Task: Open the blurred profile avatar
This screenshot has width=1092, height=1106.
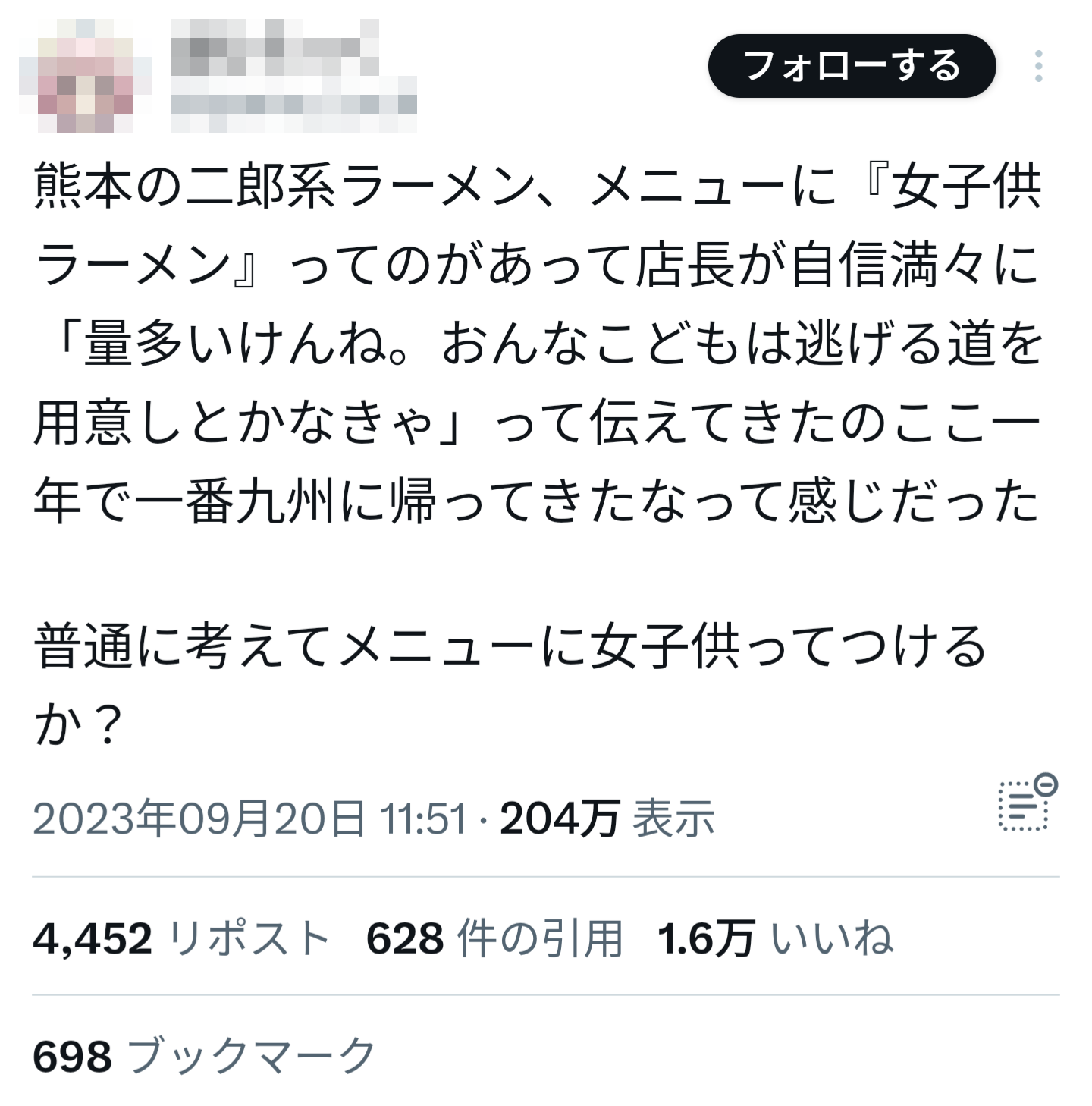Action: pyautogui.click(x=85, y=75)
